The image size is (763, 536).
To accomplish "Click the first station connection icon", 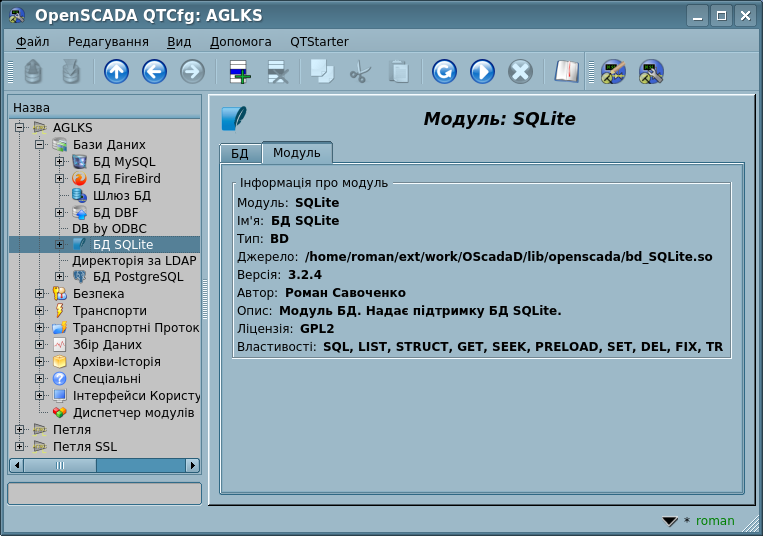I will point(613,72).
